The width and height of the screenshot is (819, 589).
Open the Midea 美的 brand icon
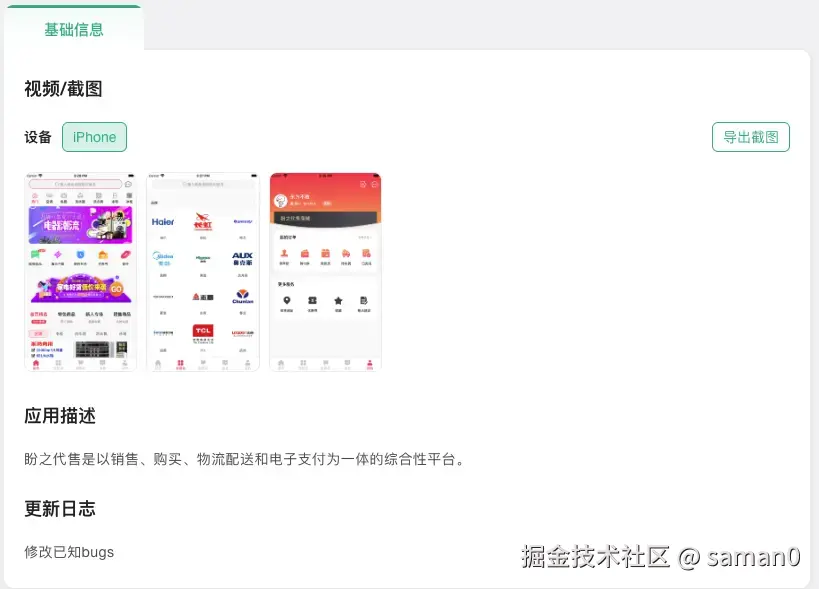click(x=162, y=256)
